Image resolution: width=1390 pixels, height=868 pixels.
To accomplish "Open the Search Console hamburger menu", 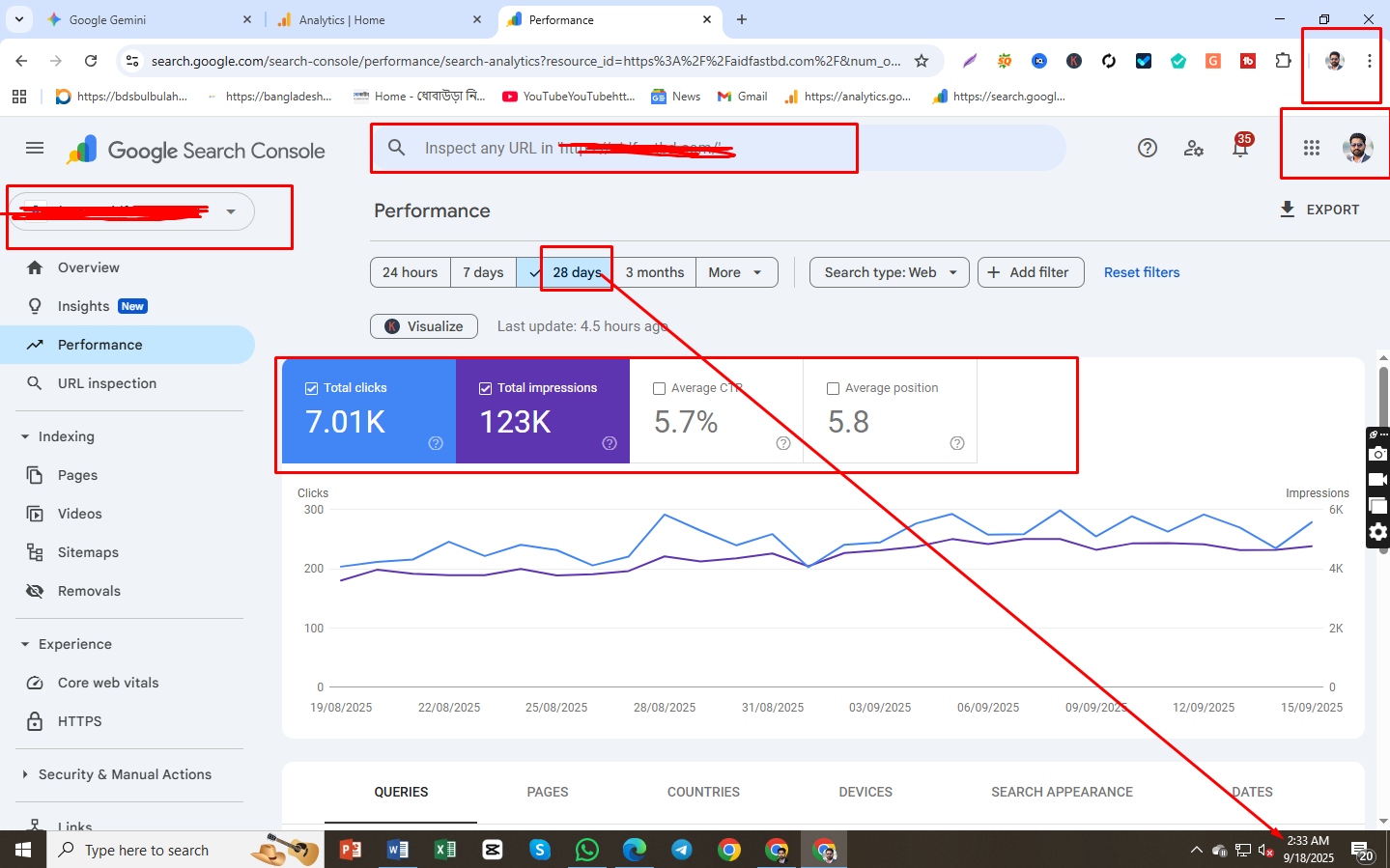I will 35,148.
